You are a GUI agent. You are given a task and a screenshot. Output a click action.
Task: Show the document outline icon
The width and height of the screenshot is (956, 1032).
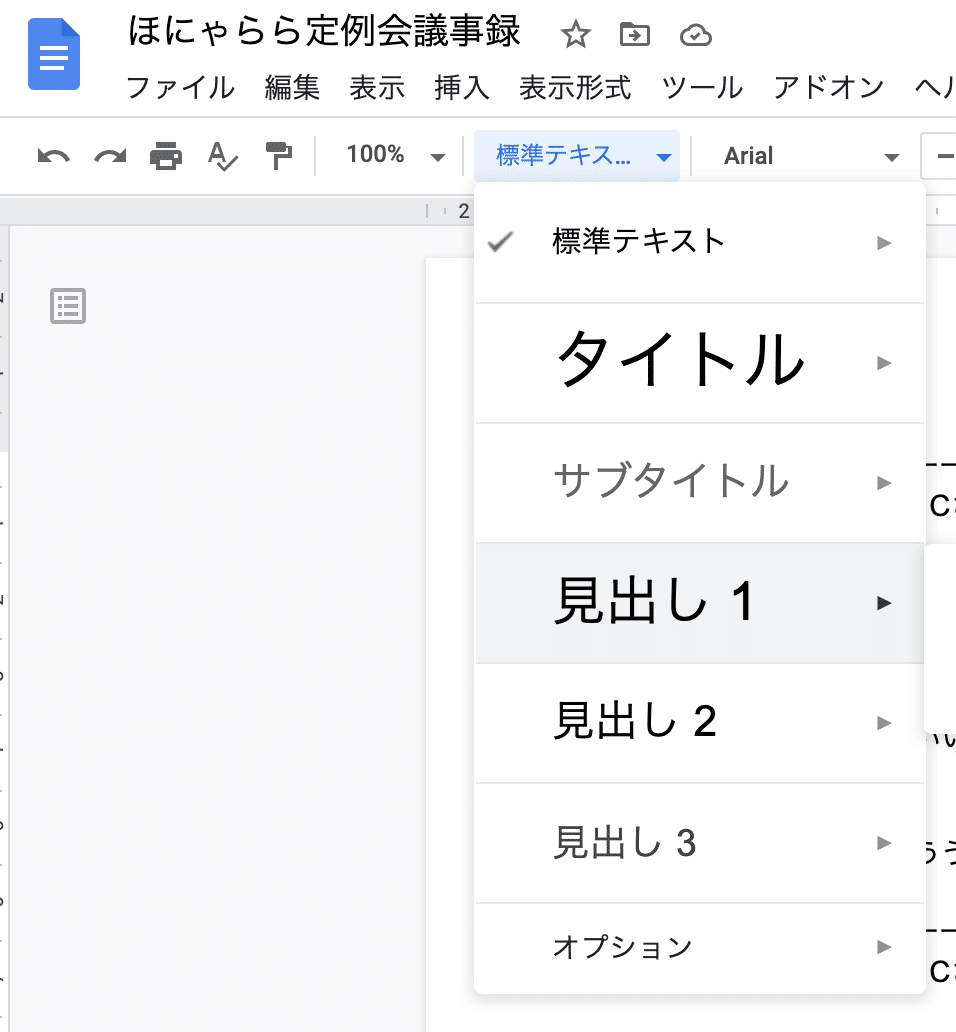coord(67,306)
